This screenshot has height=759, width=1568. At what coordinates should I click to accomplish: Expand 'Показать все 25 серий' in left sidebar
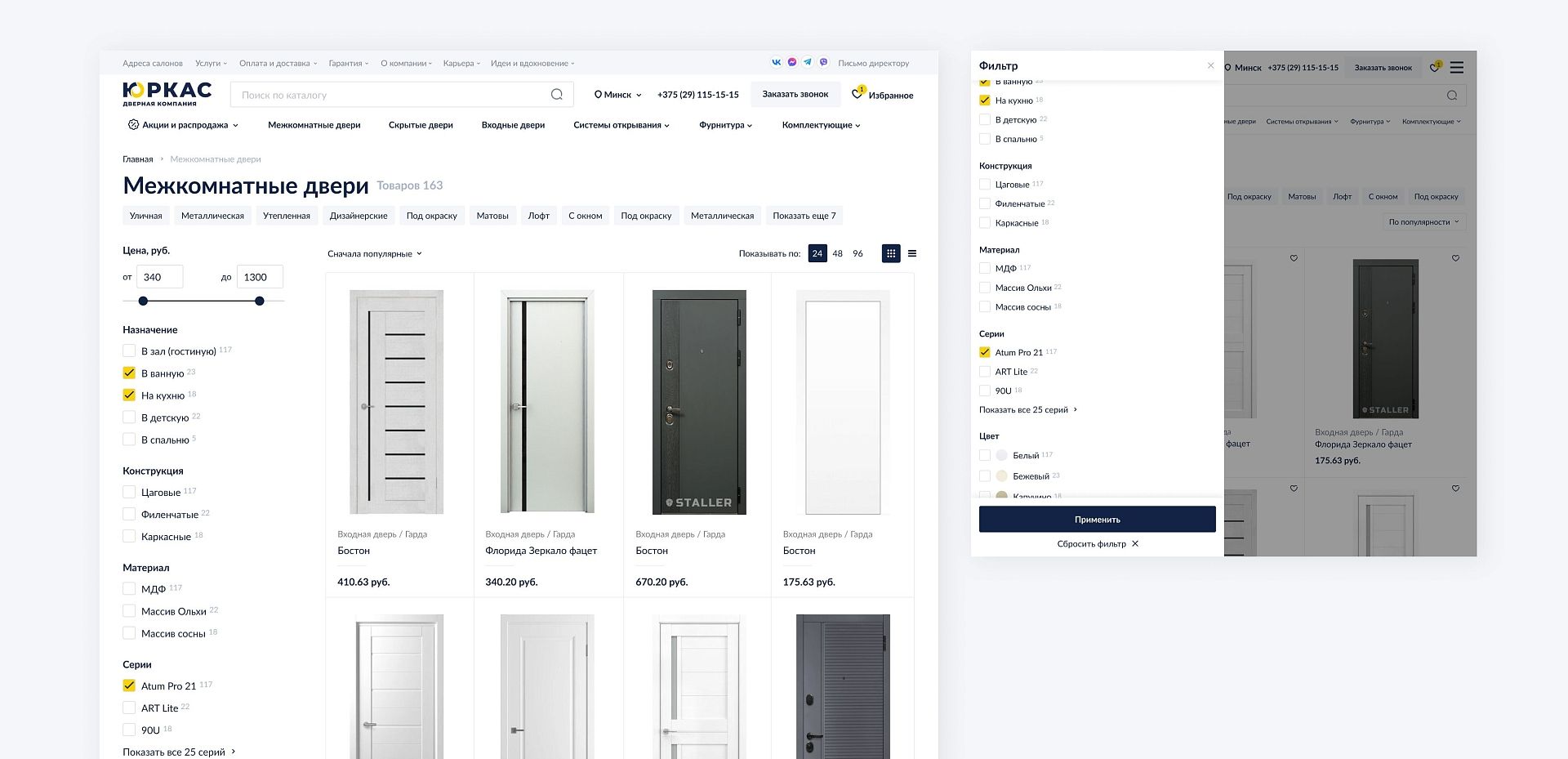click(179, 752)
